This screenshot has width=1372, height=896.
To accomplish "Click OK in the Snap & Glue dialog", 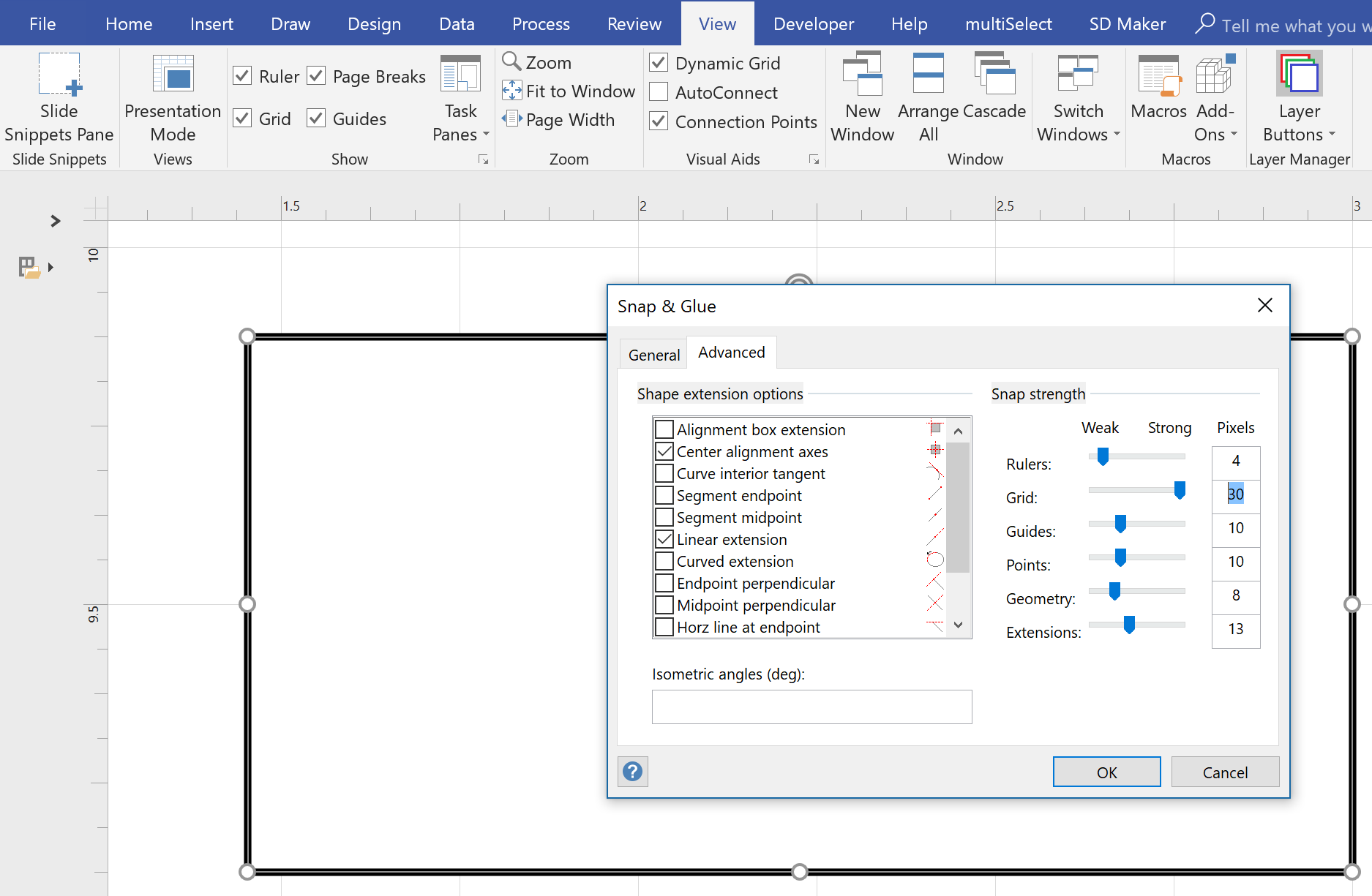I will tap(1106, 772).
